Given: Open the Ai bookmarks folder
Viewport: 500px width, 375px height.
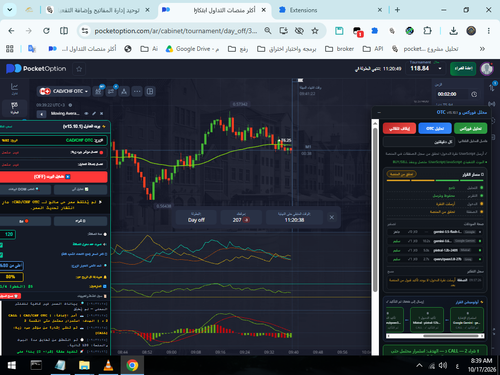Looking at the screenshot, I should [149, 49].
